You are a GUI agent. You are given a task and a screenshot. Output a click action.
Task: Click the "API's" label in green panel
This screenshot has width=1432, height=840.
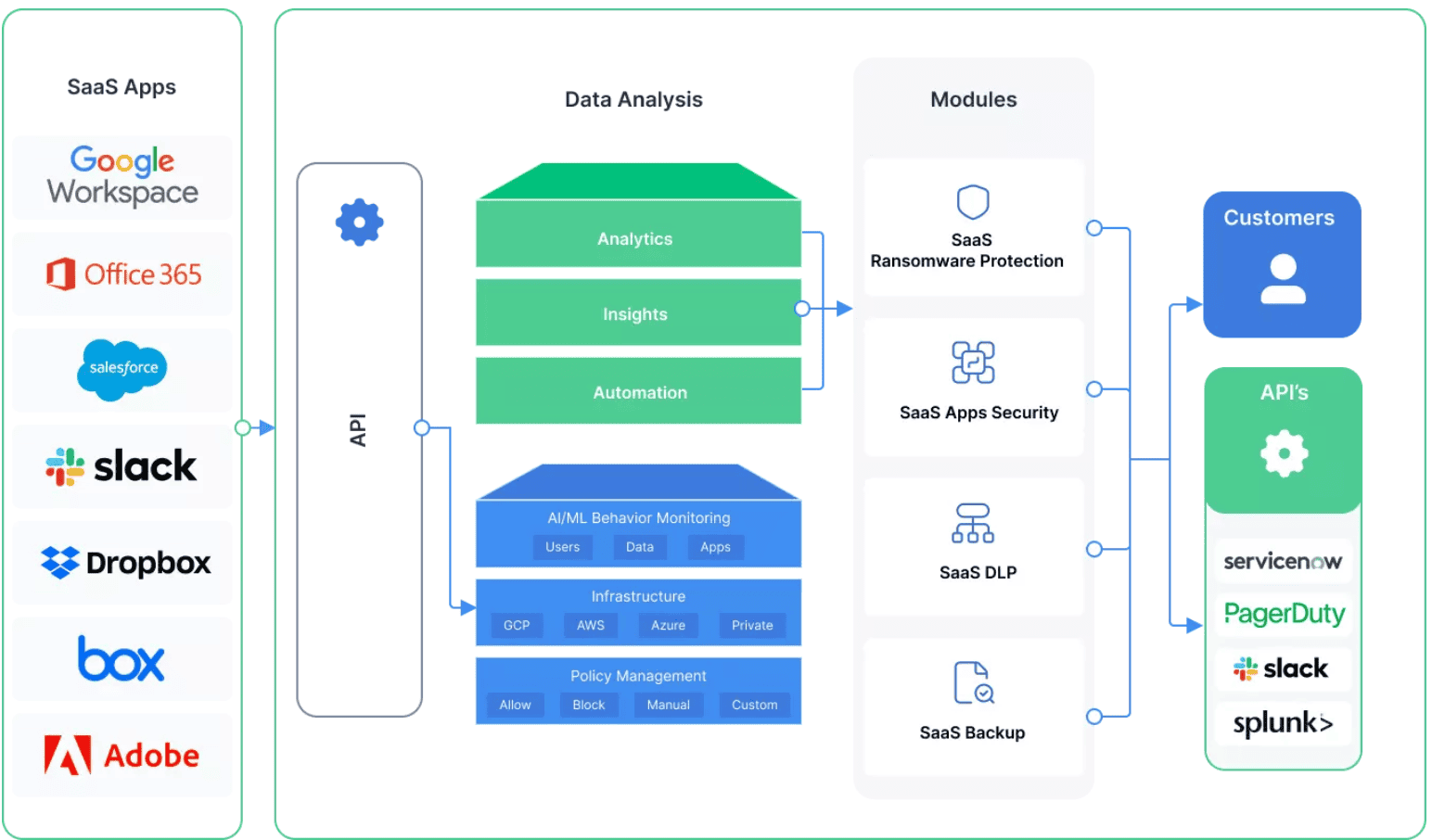pyautogui.click(x=1285, y=392)
